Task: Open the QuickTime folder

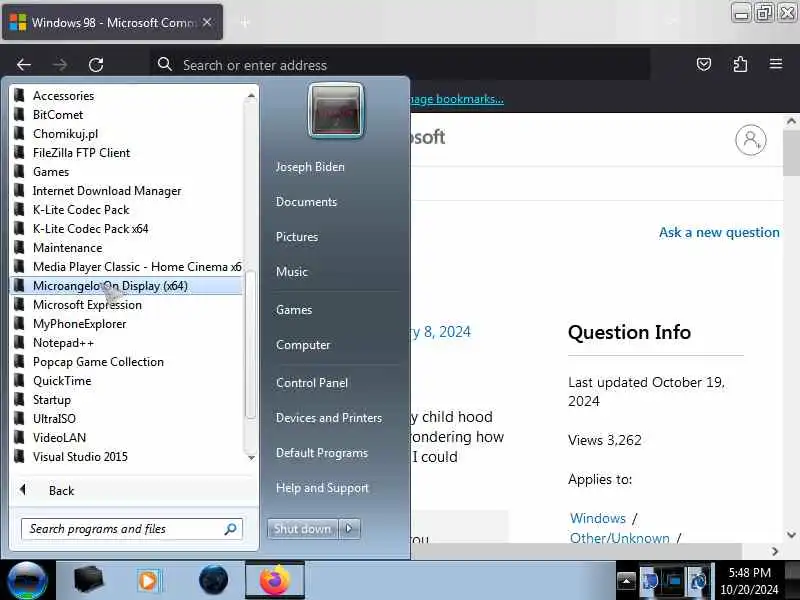Action: pyautogui.click(x=127, y=381)
